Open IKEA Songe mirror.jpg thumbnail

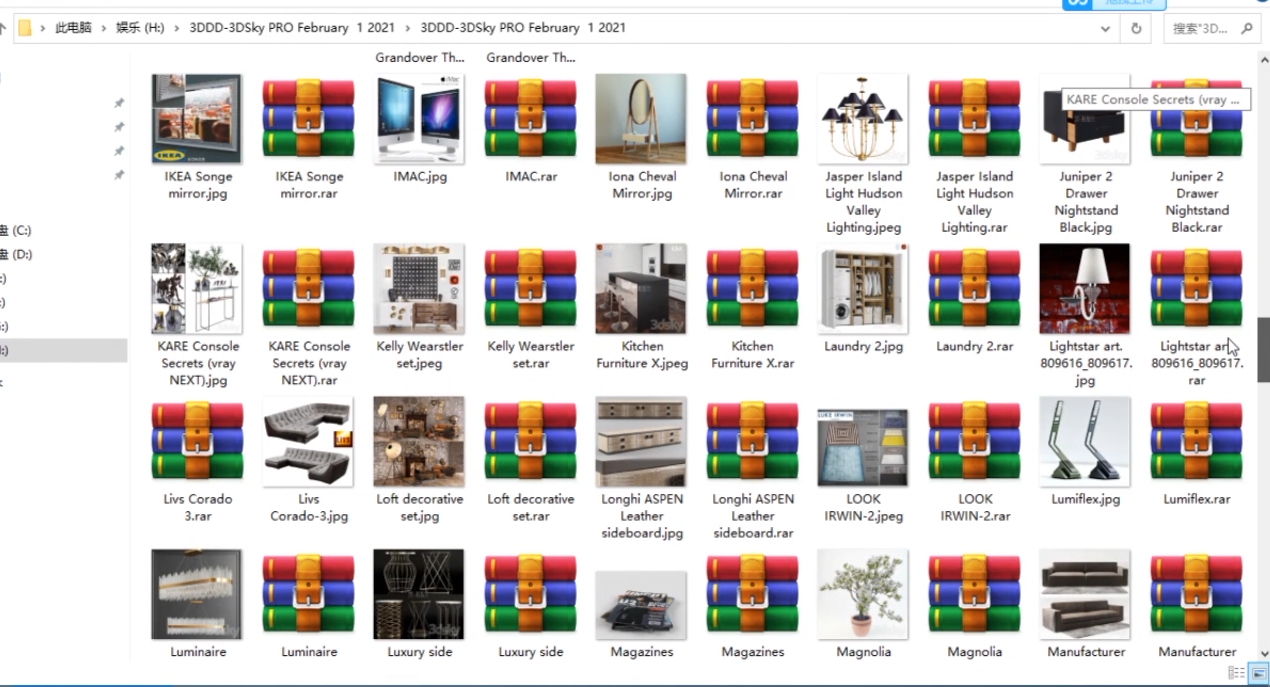[x=197, y=118]
